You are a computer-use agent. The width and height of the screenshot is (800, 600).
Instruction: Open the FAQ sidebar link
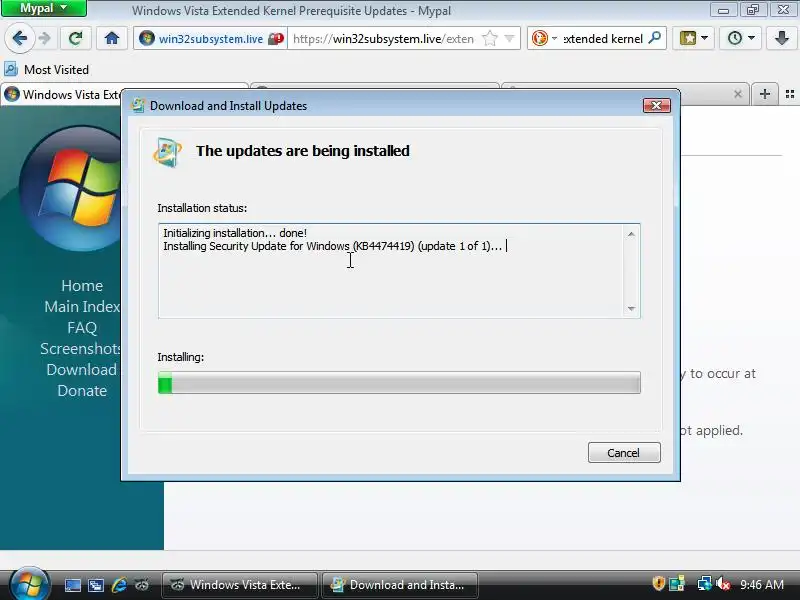coord(82,328)
